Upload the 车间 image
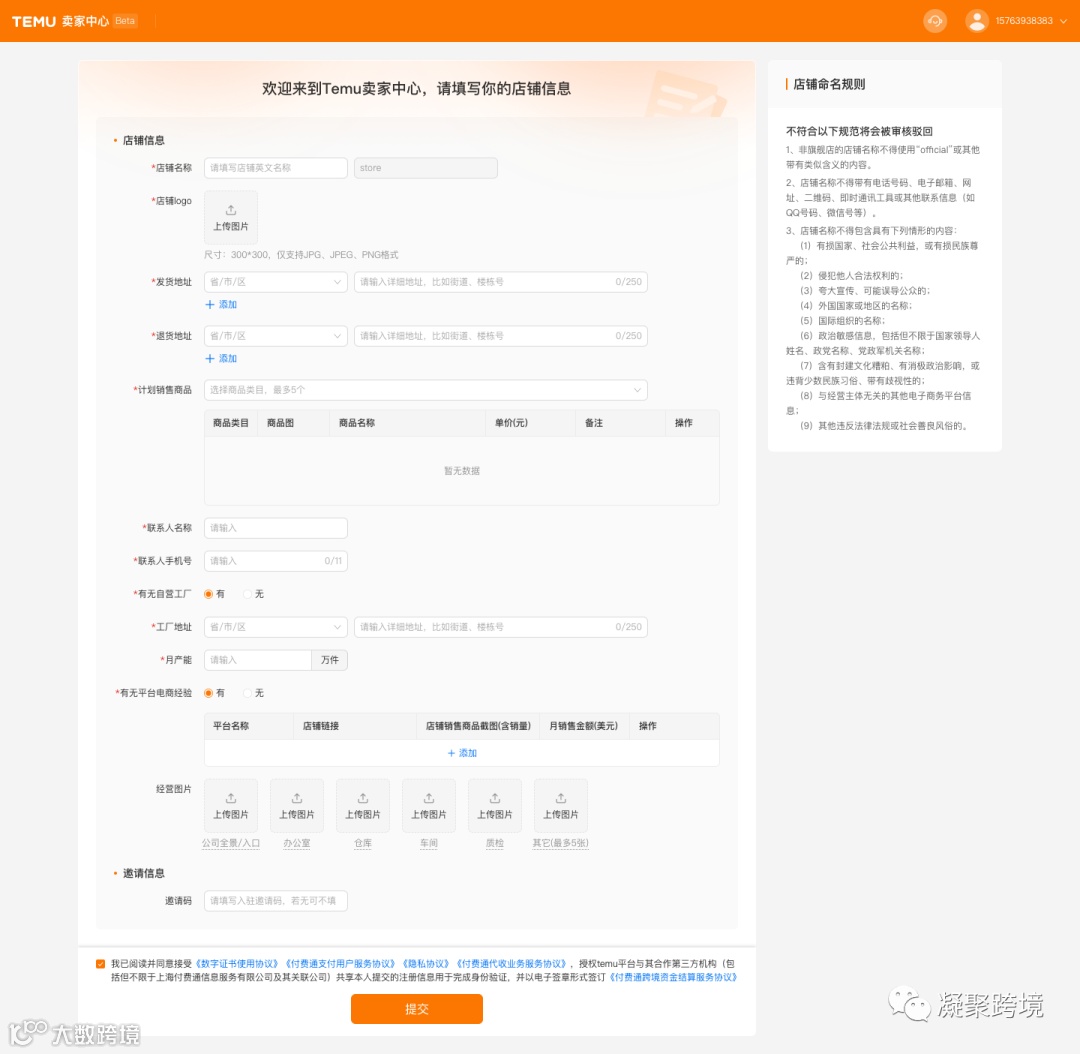Viewport: 1080px width, 1054px height. 428,804
